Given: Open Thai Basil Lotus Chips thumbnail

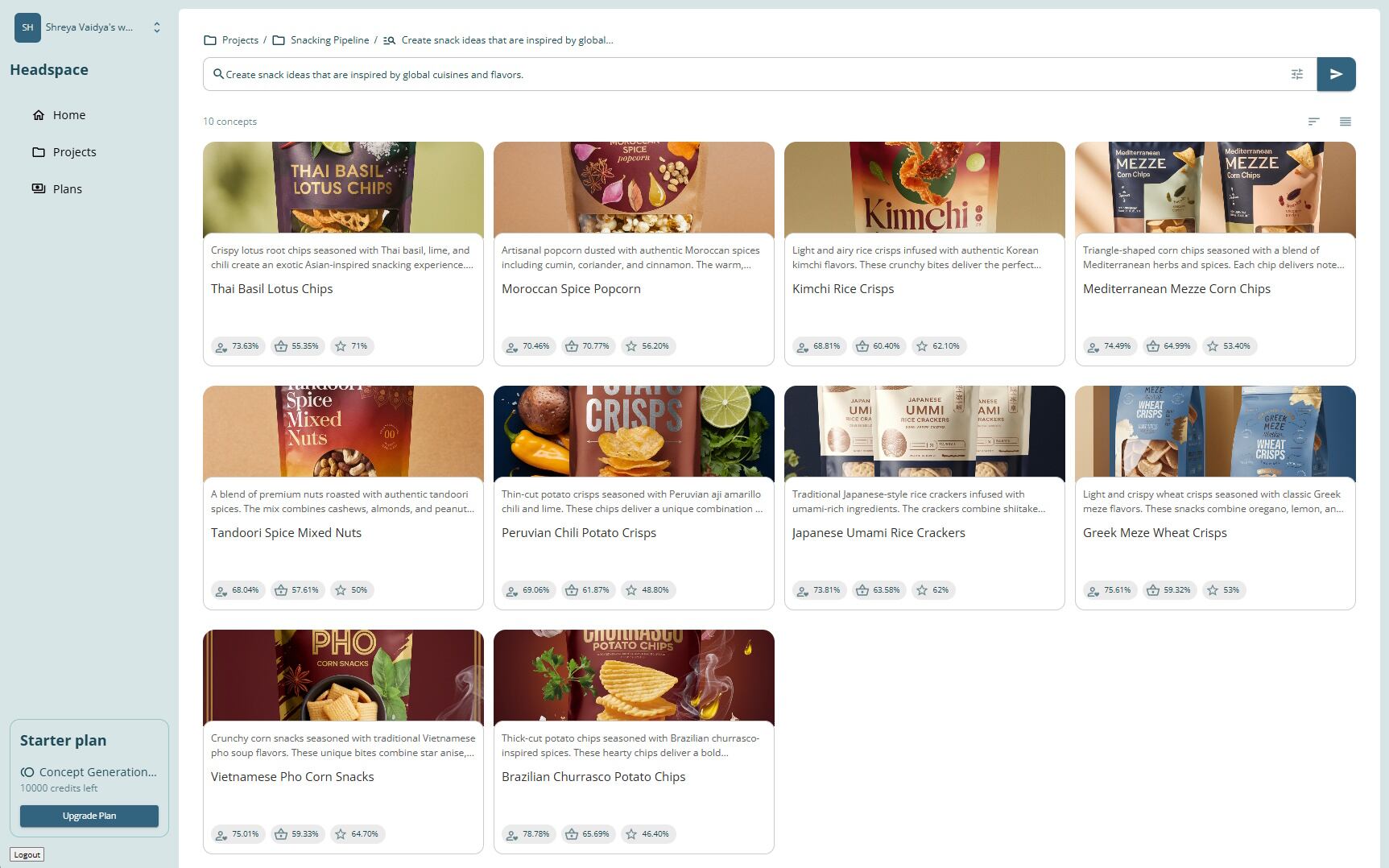Looking at the screenshot, I should (343, 188).
